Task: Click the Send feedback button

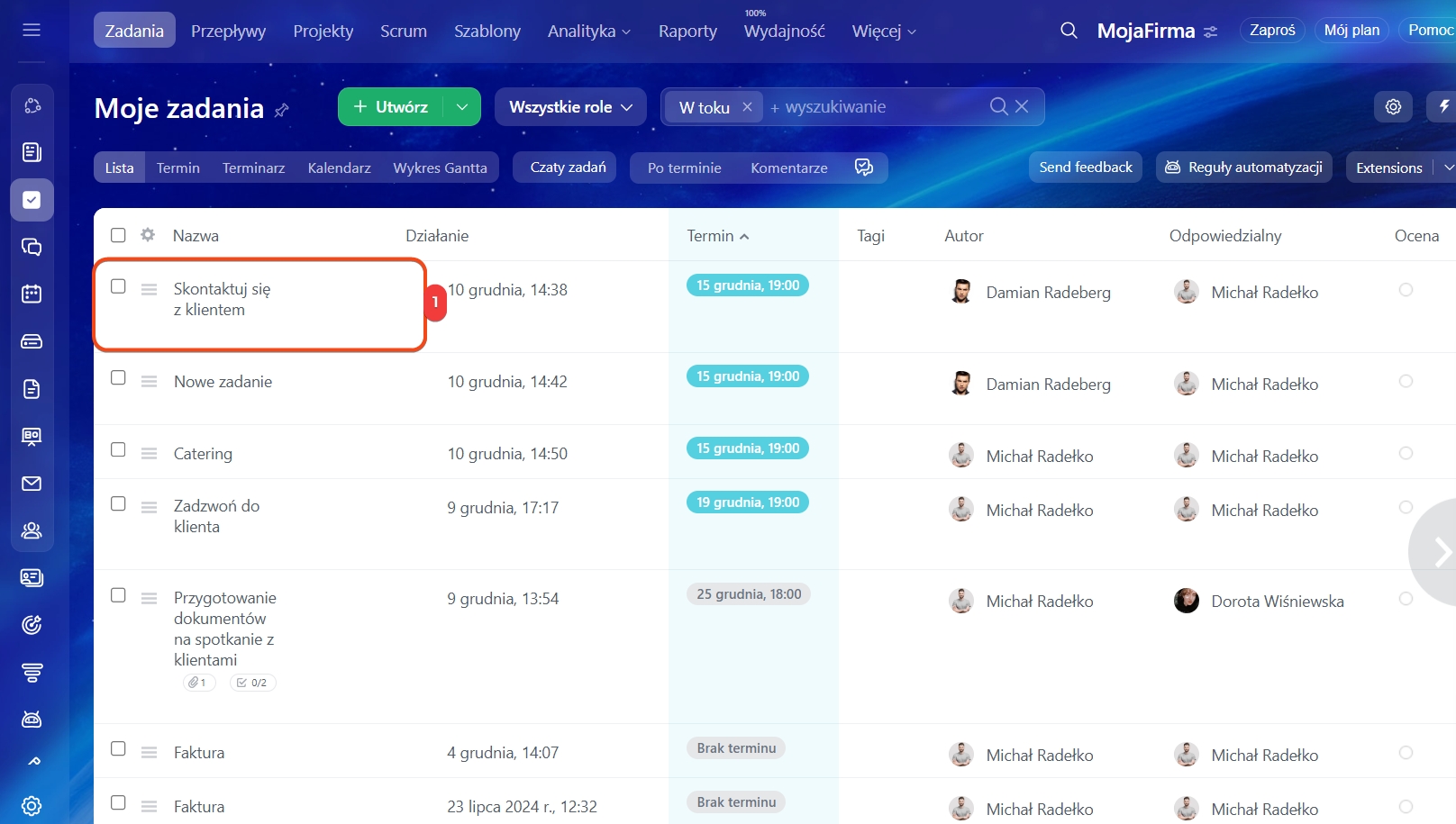Action: pyautogui.click(x=1085, y=168)
